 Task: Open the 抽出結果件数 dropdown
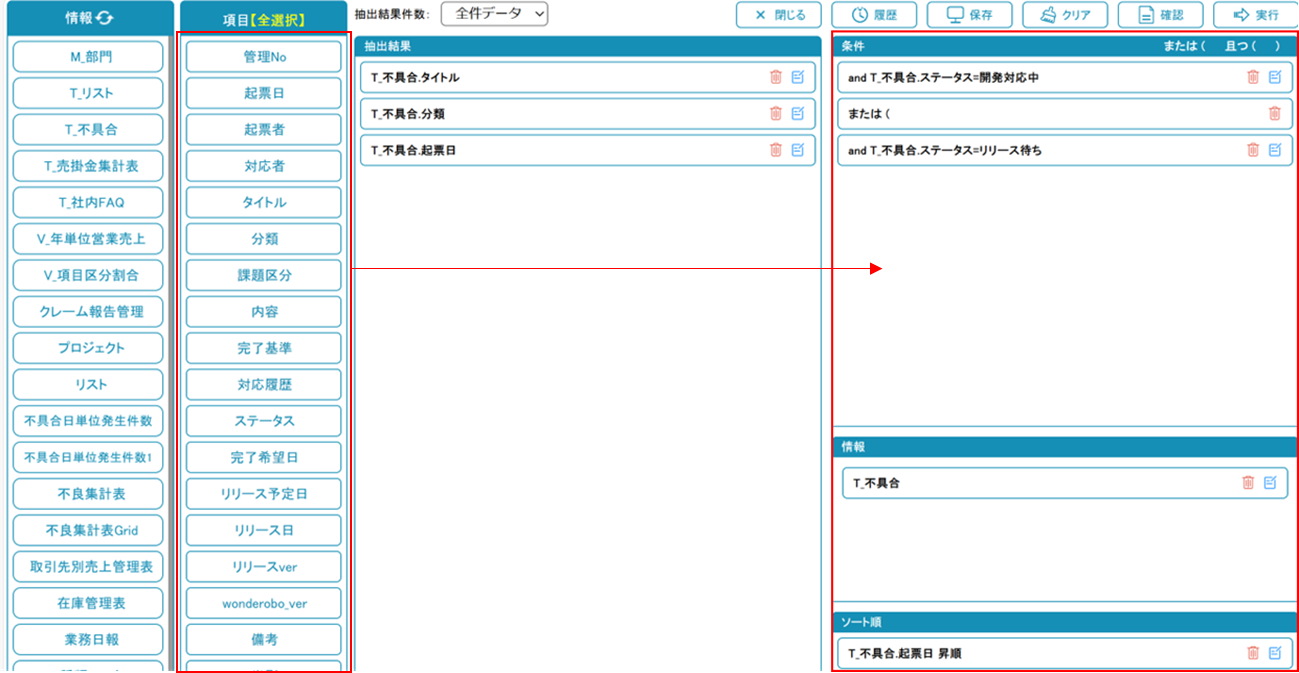[x=494, y=14]
